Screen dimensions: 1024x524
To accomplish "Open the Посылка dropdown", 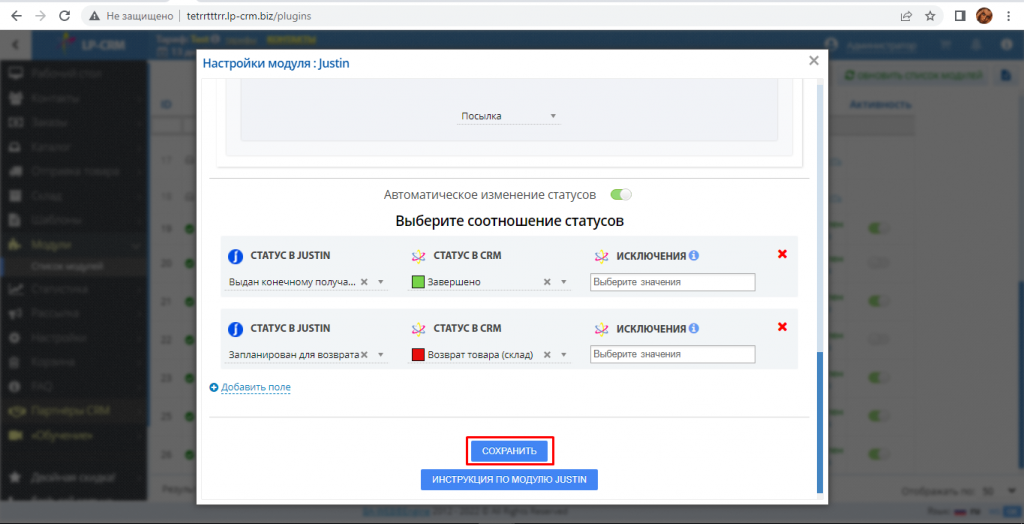I will 508,116.
